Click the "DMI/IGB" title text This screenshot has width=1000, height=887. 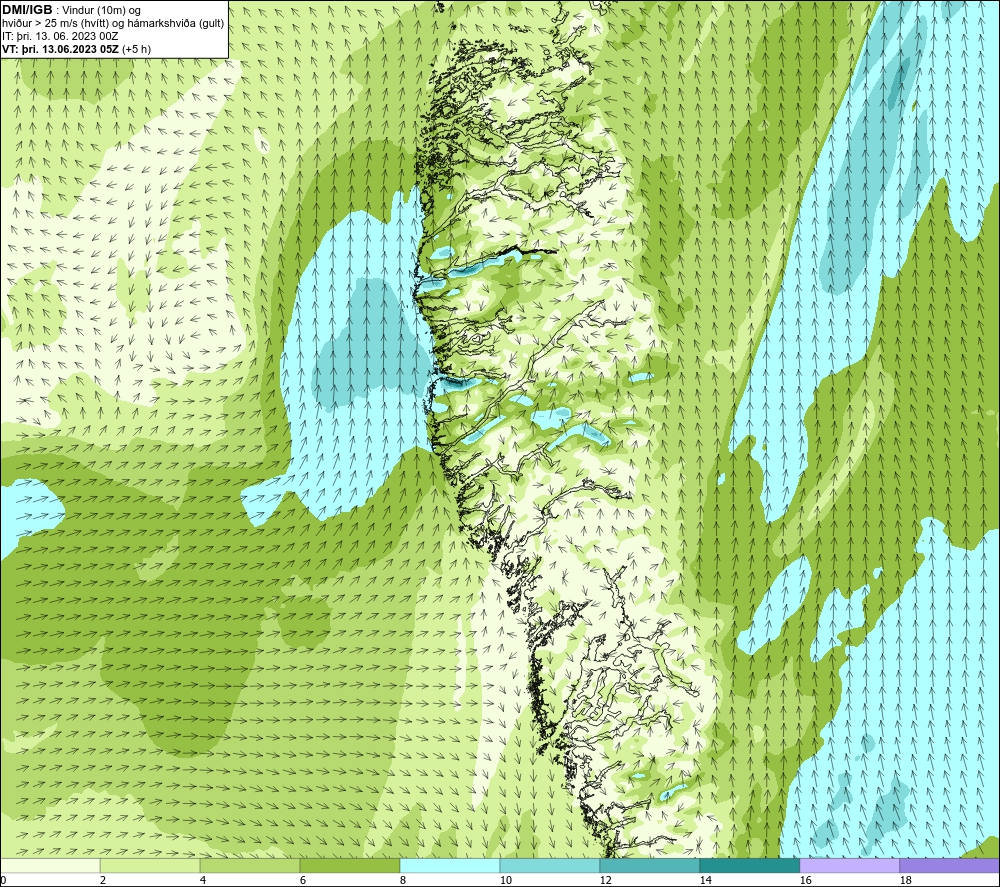27,10
